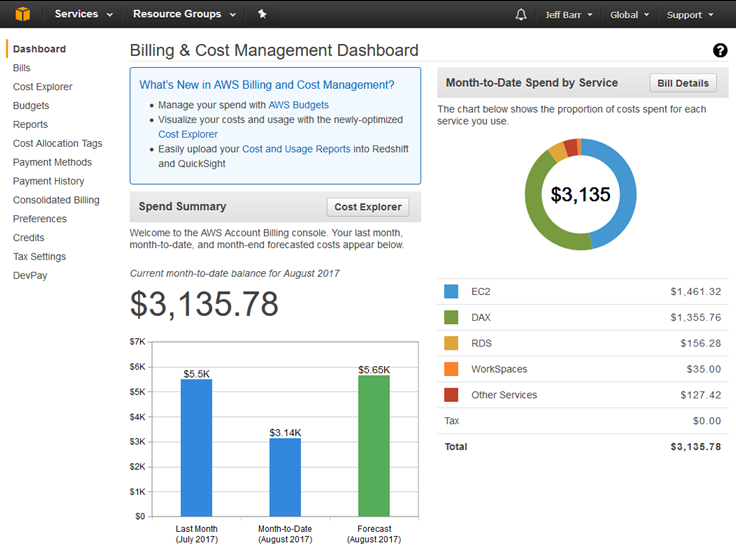This screenshot has height=546, width=736.
Task: Expand the Resource Groups dropdown
Action: click(x=184, y=15)
